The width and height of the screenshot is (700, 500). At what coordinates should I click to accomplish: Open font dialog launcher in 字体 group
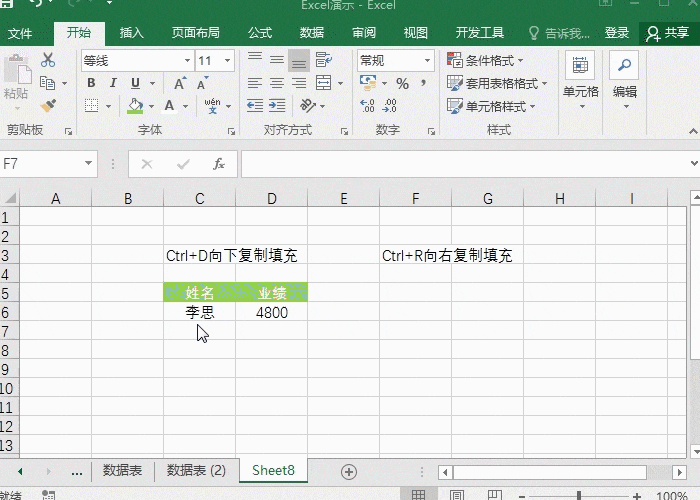pyautogui.click(x=231, y=131)
